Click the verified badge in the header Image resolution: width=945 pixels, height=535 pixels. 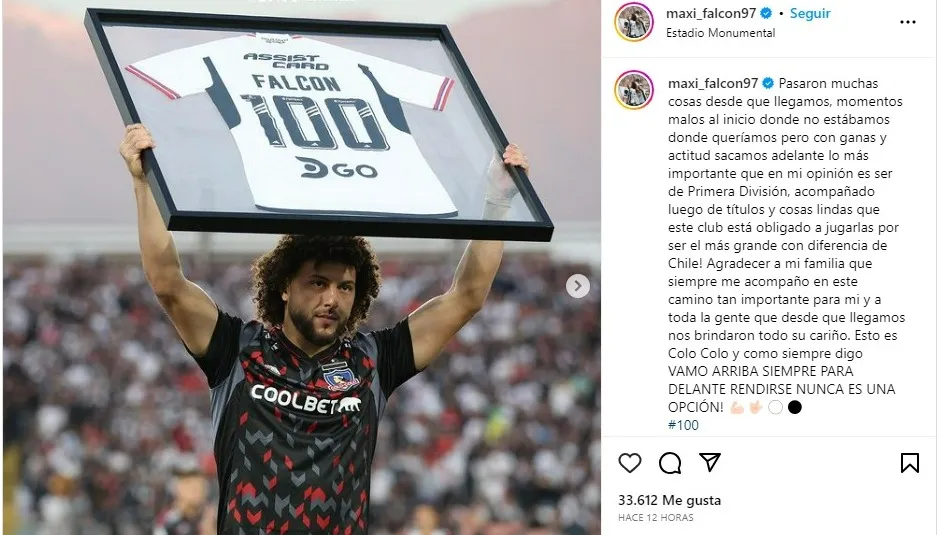(766, 13)
